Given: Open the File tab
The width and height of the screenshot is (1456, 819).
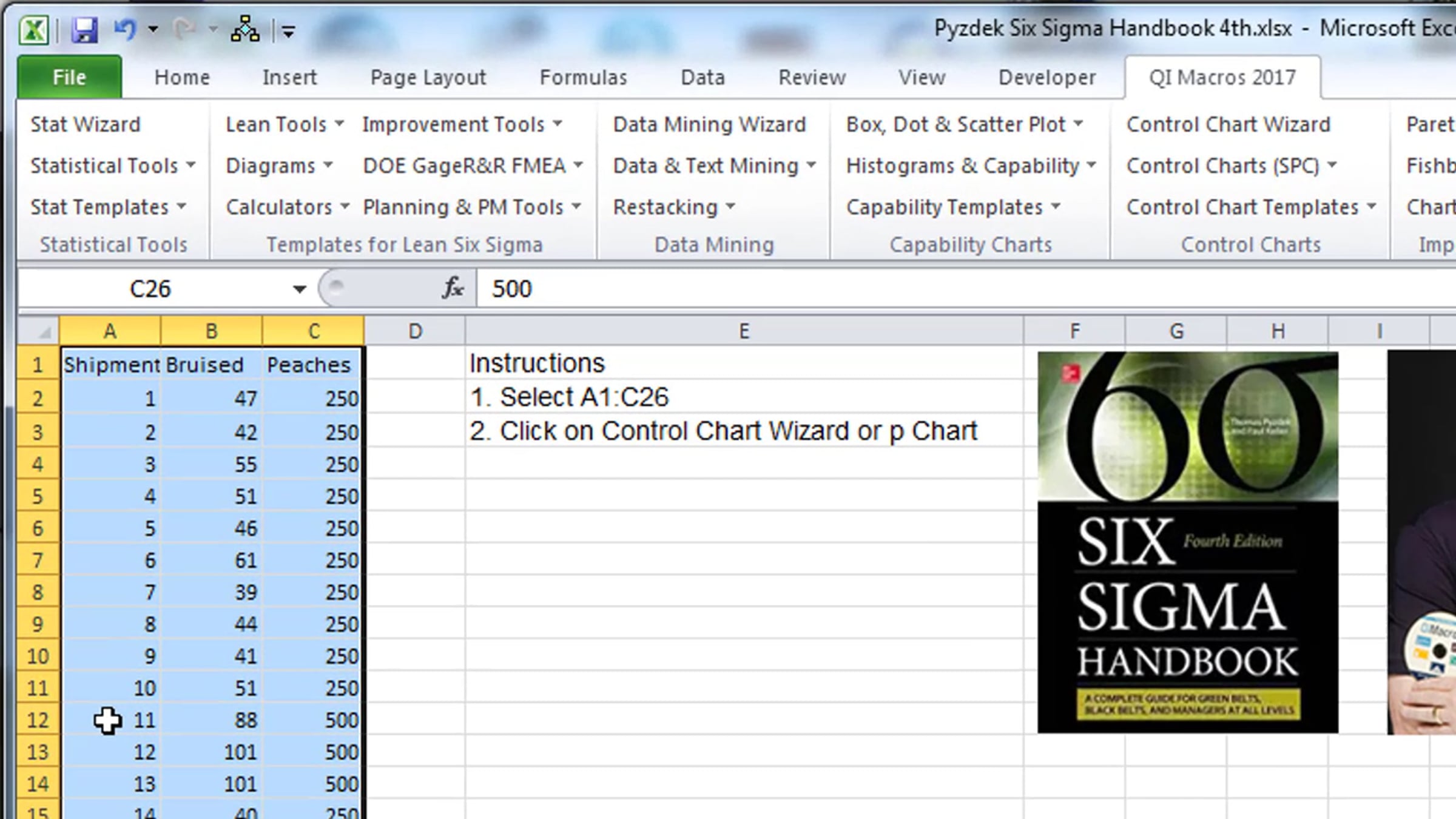Looking at the screenshot, I should pyautogui.click(x=69, y=77).
